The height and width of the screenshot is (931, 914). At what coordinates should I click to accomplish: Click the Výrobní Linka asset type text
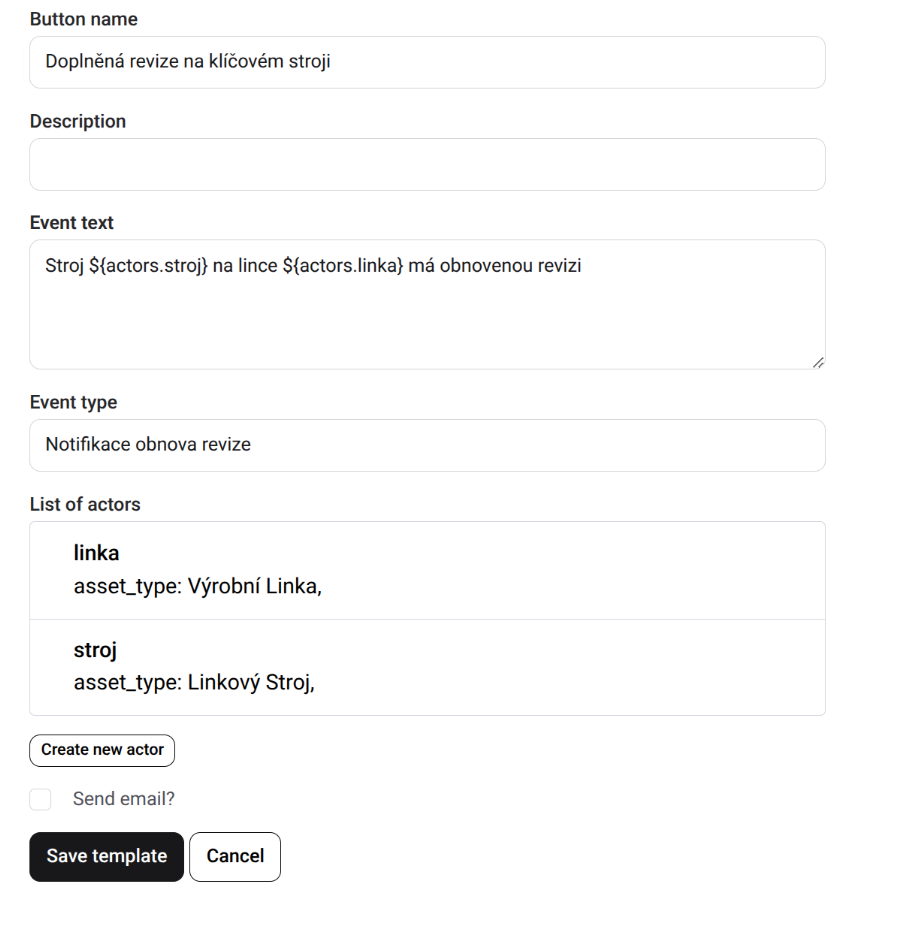[254, 587]
